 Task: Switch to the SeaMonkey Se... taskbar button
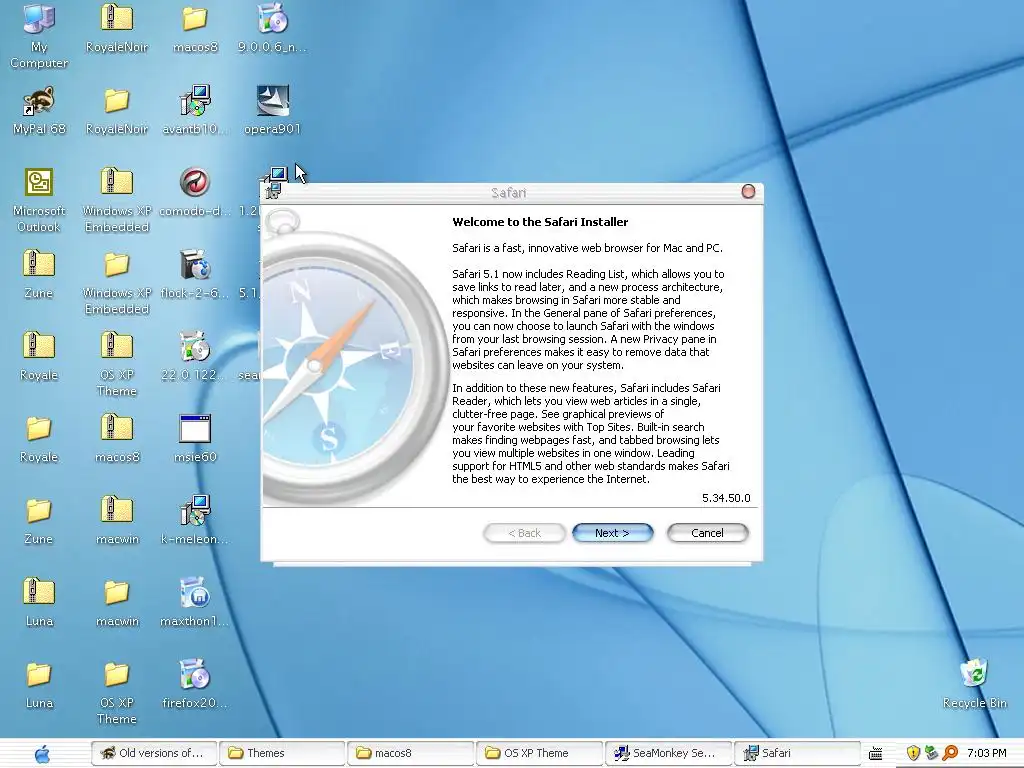[667, 753]
